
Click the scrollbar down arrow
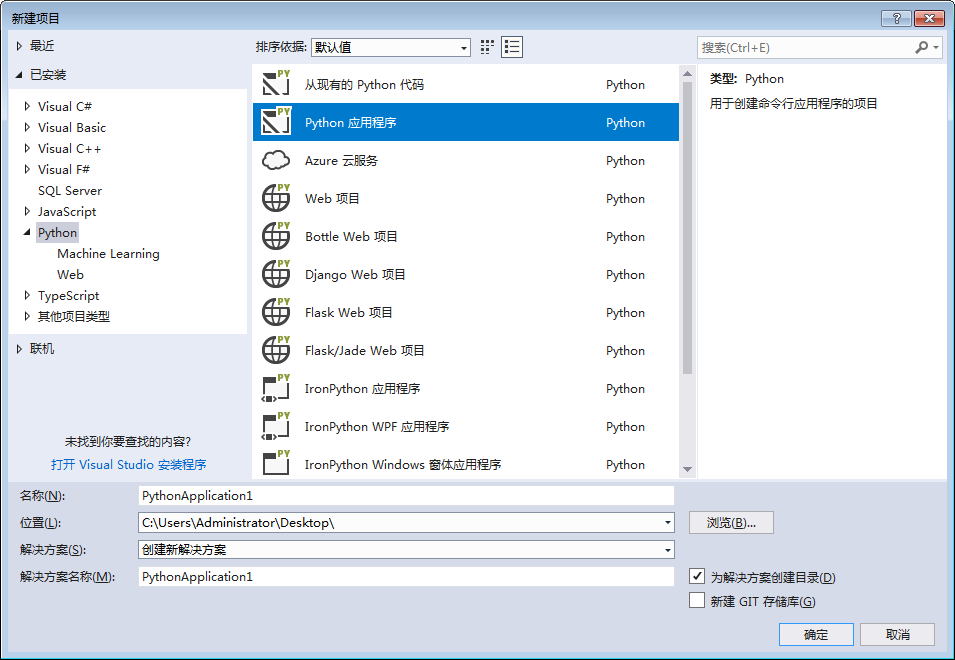click(688, 469)
